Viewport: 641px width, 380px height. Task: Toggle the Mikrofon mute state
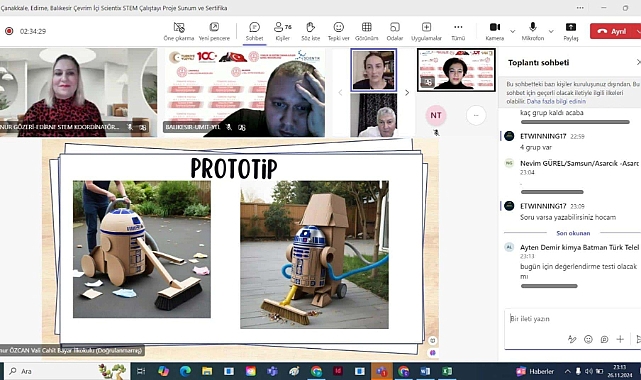coord(533,31)
